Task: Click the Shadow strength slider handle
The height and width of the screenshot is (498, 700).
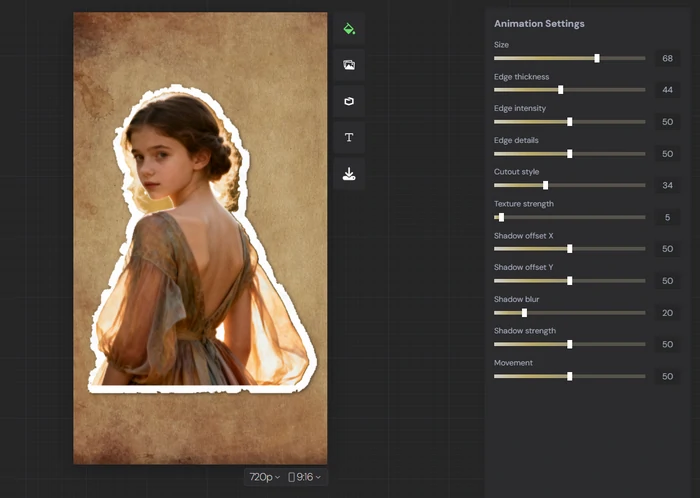Action: pos(570,344)
